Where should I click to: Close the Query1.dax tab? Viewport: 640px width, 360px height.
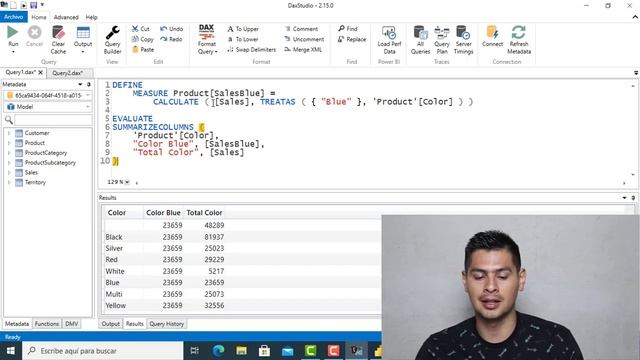point(40,72)
